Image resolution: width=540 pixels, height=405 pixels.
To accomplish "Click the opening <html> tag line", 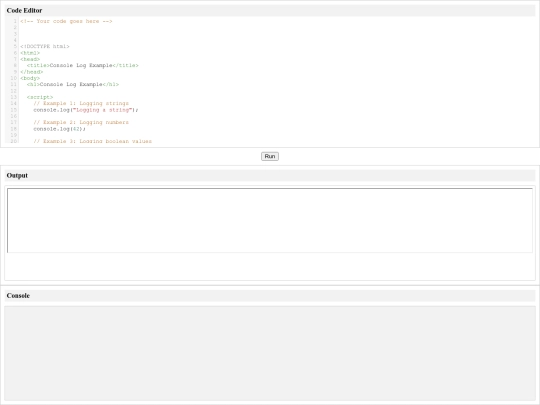I will pyautogui.click(x=30, y=53).
